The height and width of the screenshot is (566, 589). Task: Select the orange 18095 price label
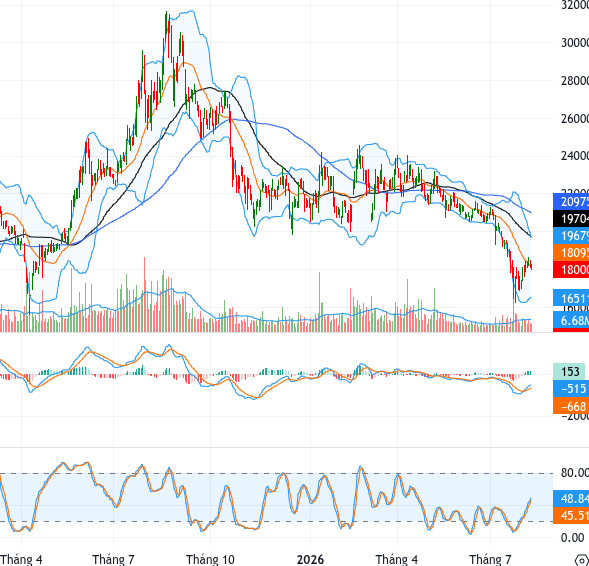[571, 252]
